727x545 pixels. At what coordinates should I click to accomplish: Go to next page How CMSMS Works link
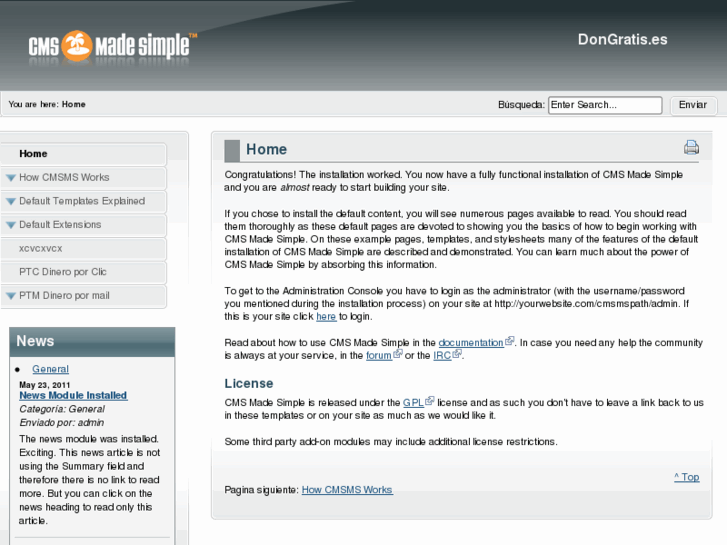(x=347, y=490)
